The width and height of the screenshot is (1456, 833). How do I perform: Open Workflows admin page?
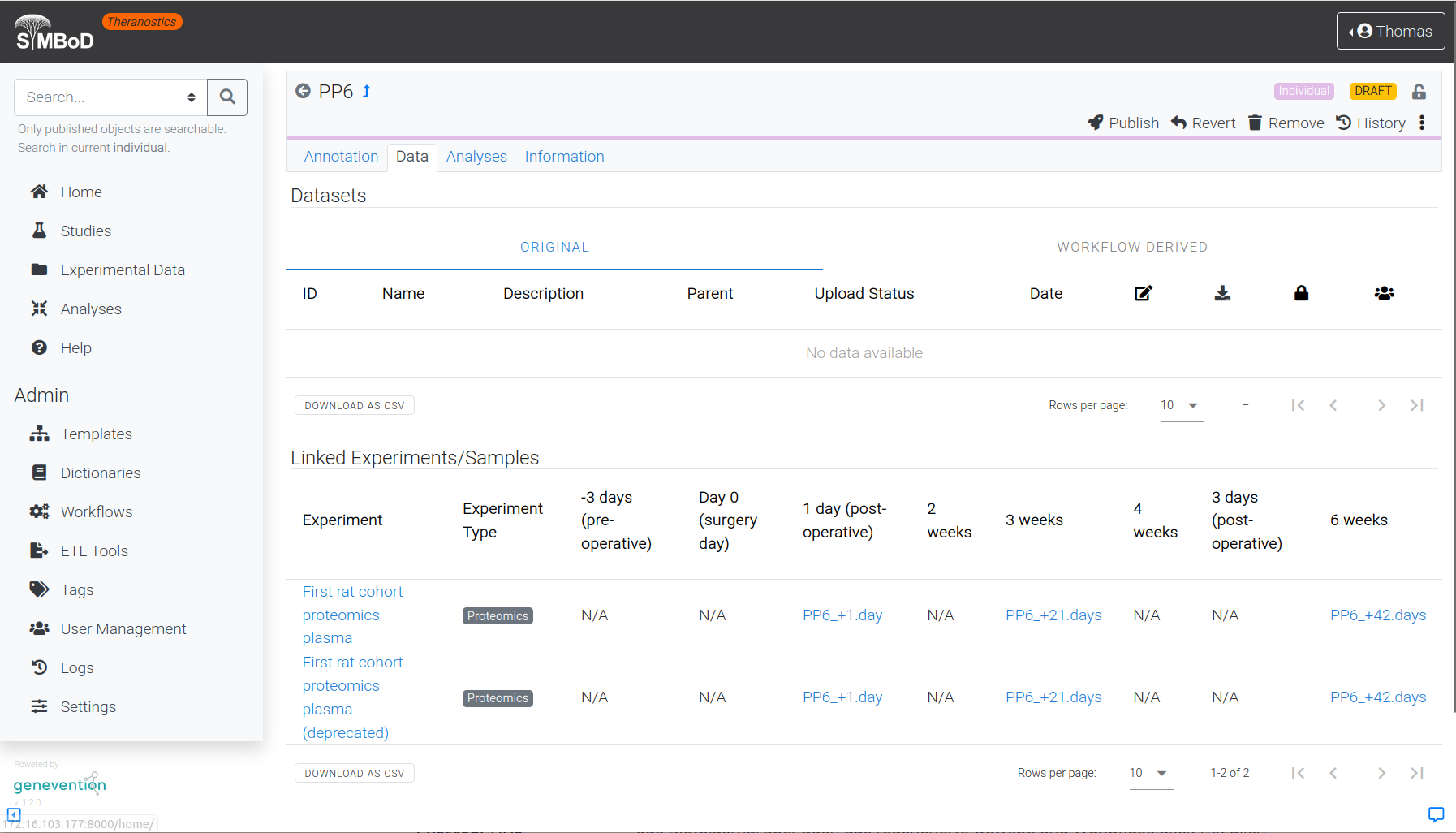click(96, 512)
